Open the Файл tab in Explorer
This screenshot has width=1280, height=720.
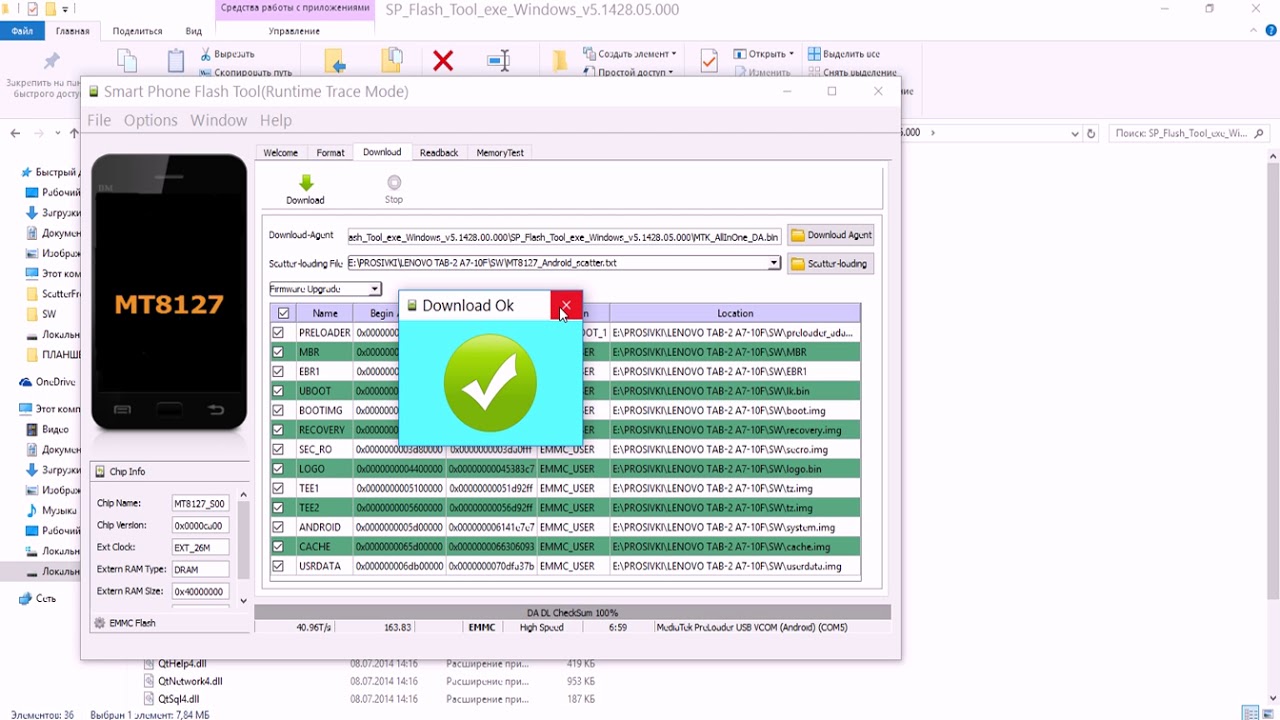click(x=22, y=31)
